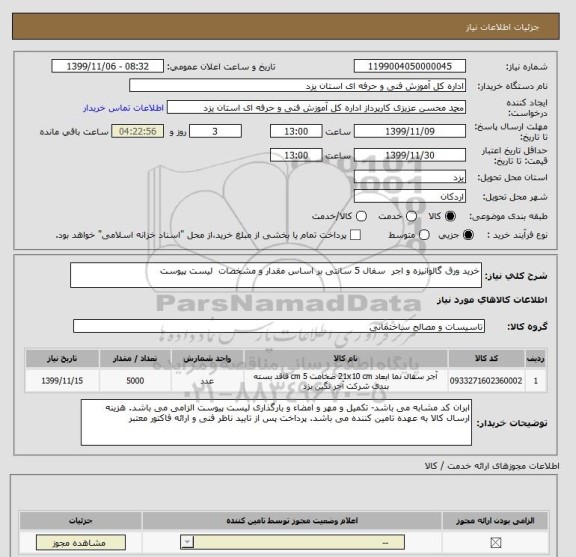Click the نام کالا column header
576x557 pixels.
pos(345,358)
